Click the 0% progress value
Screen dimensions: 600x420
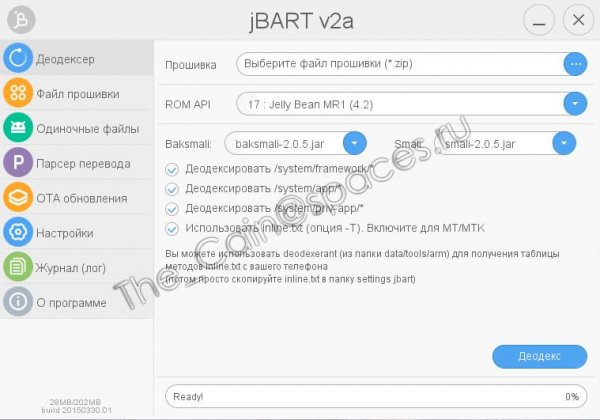(572, 397)
